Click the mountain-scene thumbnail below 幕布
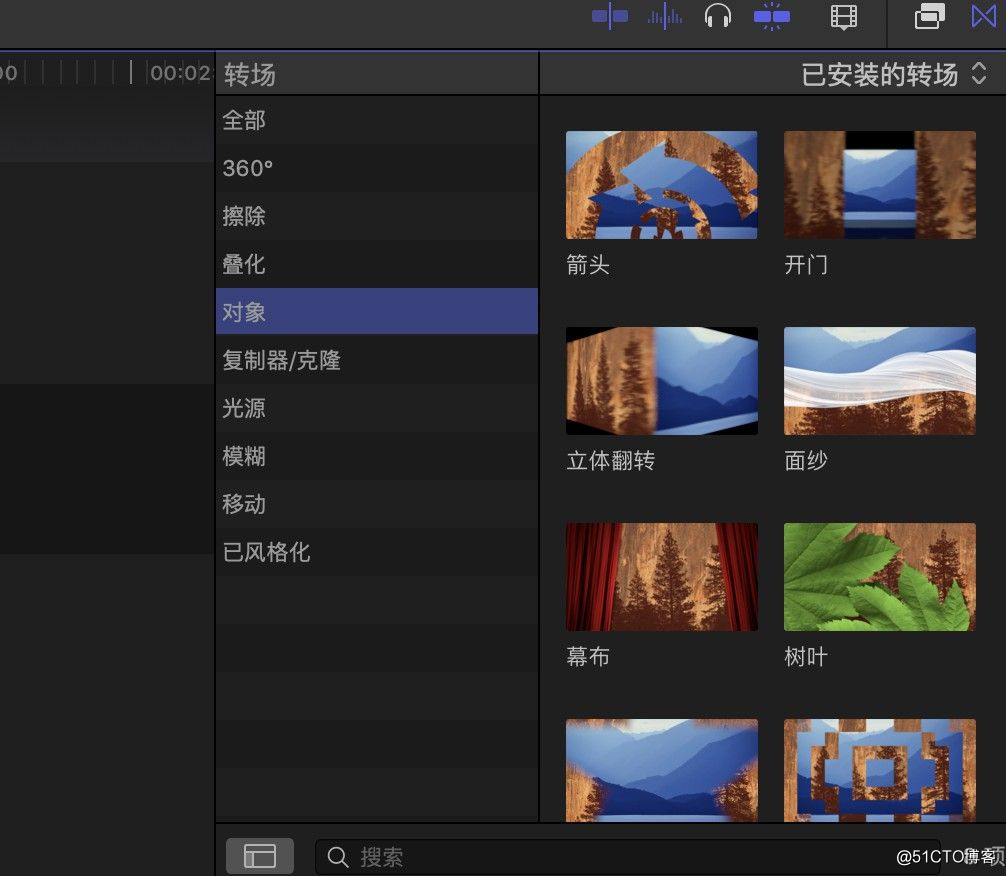Viewport: 1006px width, 876px height. 661,770
